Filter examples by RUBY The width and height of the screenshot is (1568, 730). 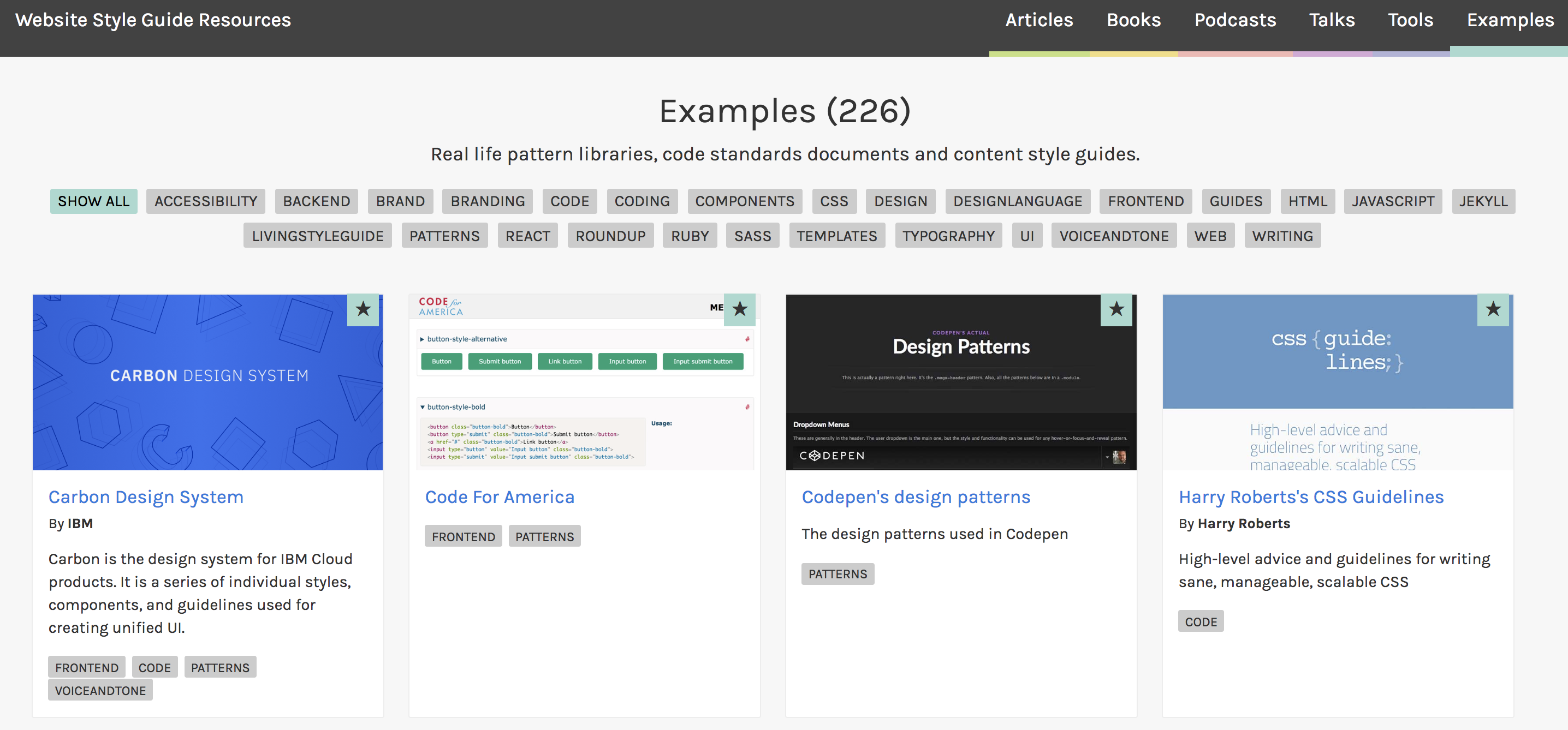[x=690, y=236]
